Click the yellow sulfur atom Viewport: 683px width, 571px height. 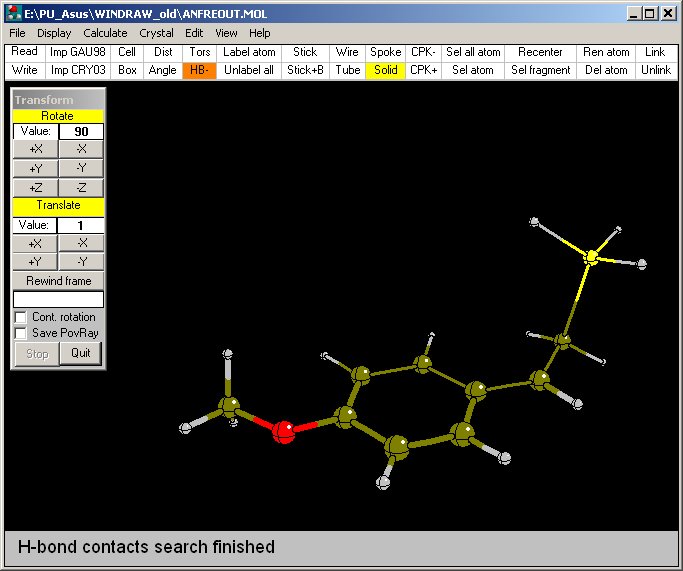tap(591, 257)
